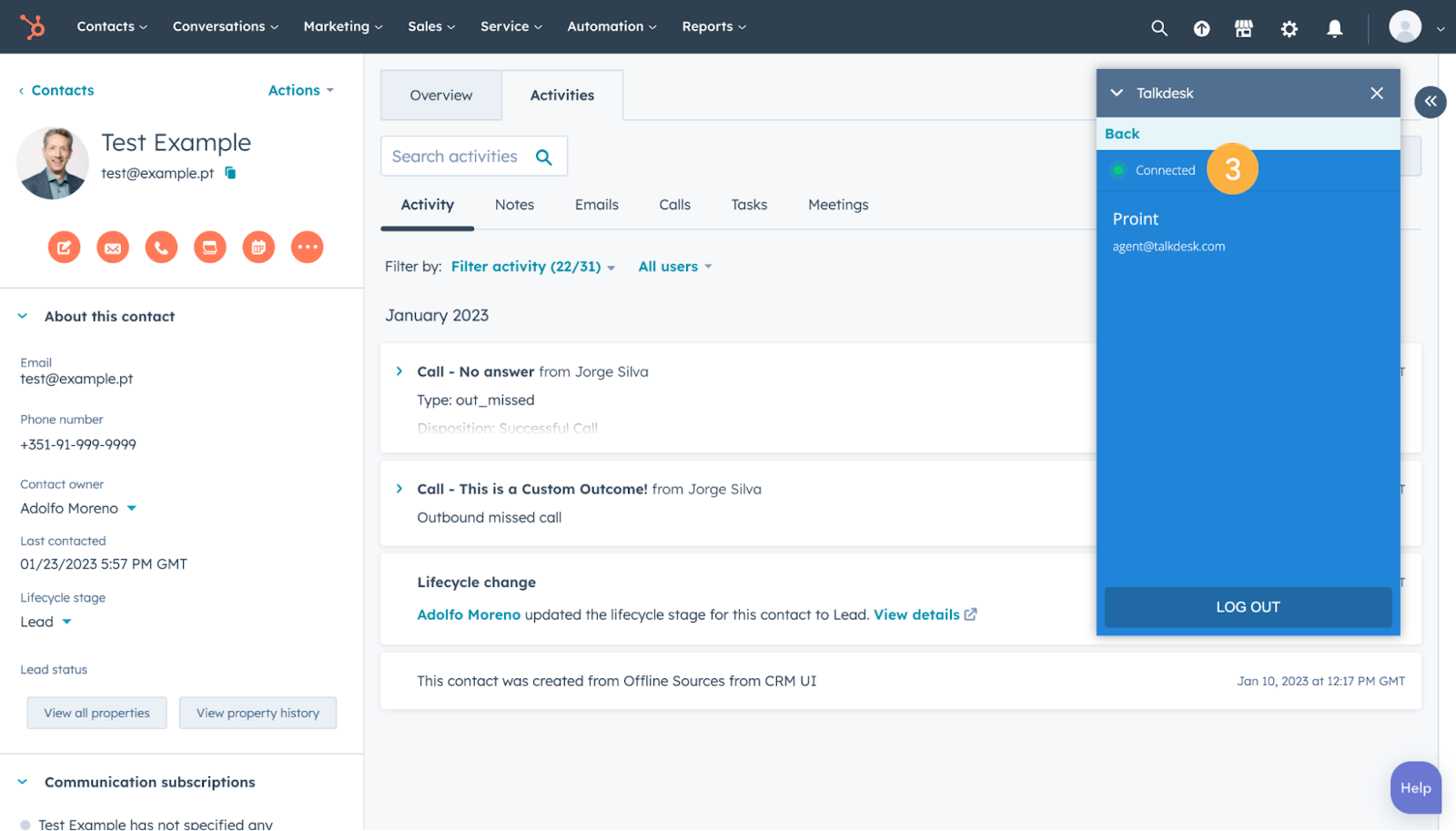The width and height of the screenshot is (1456, 831).
Task: Start a call using the orange phone icon
Action: [161, 247]
